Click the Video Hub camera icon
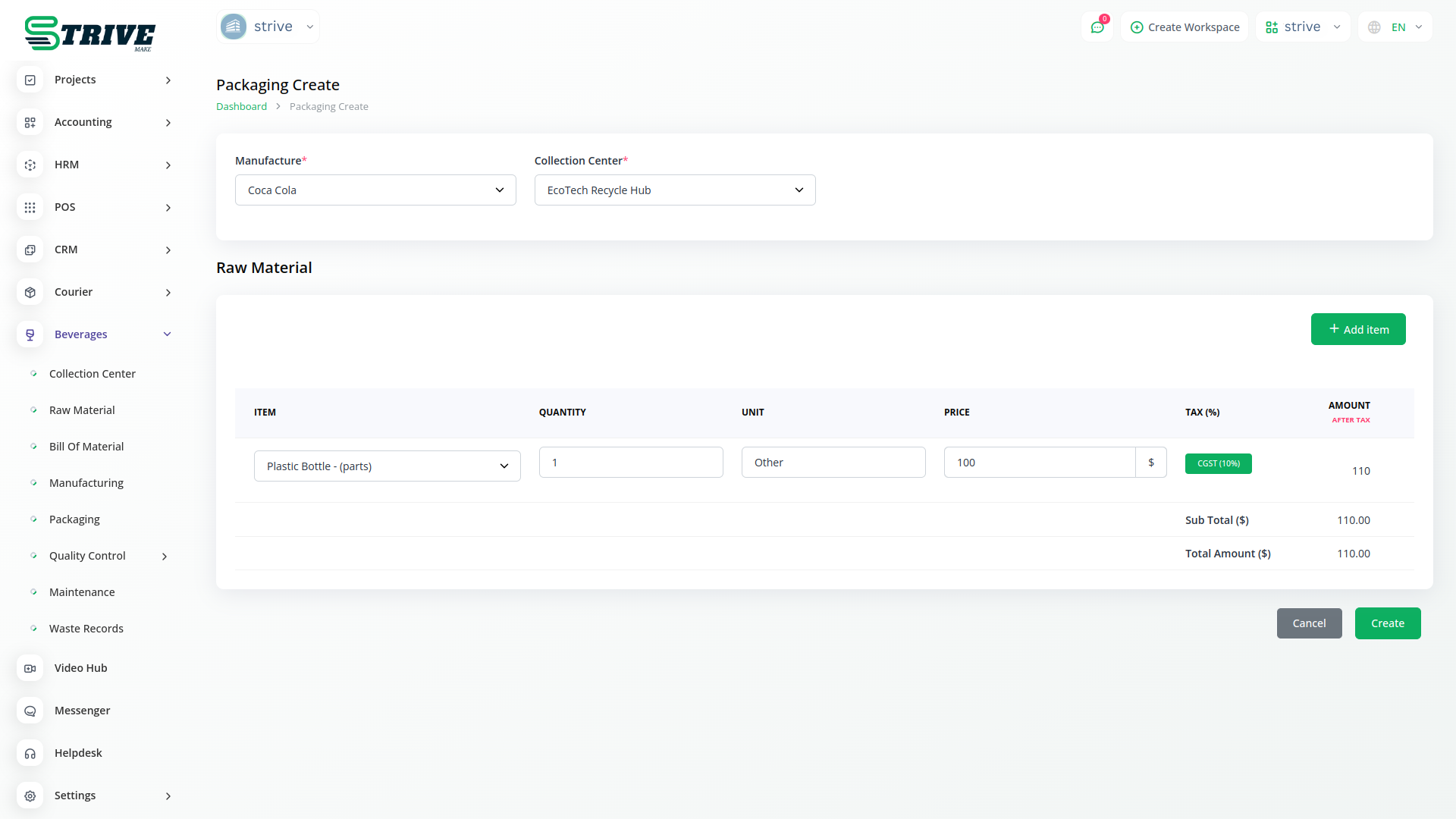 30,668
